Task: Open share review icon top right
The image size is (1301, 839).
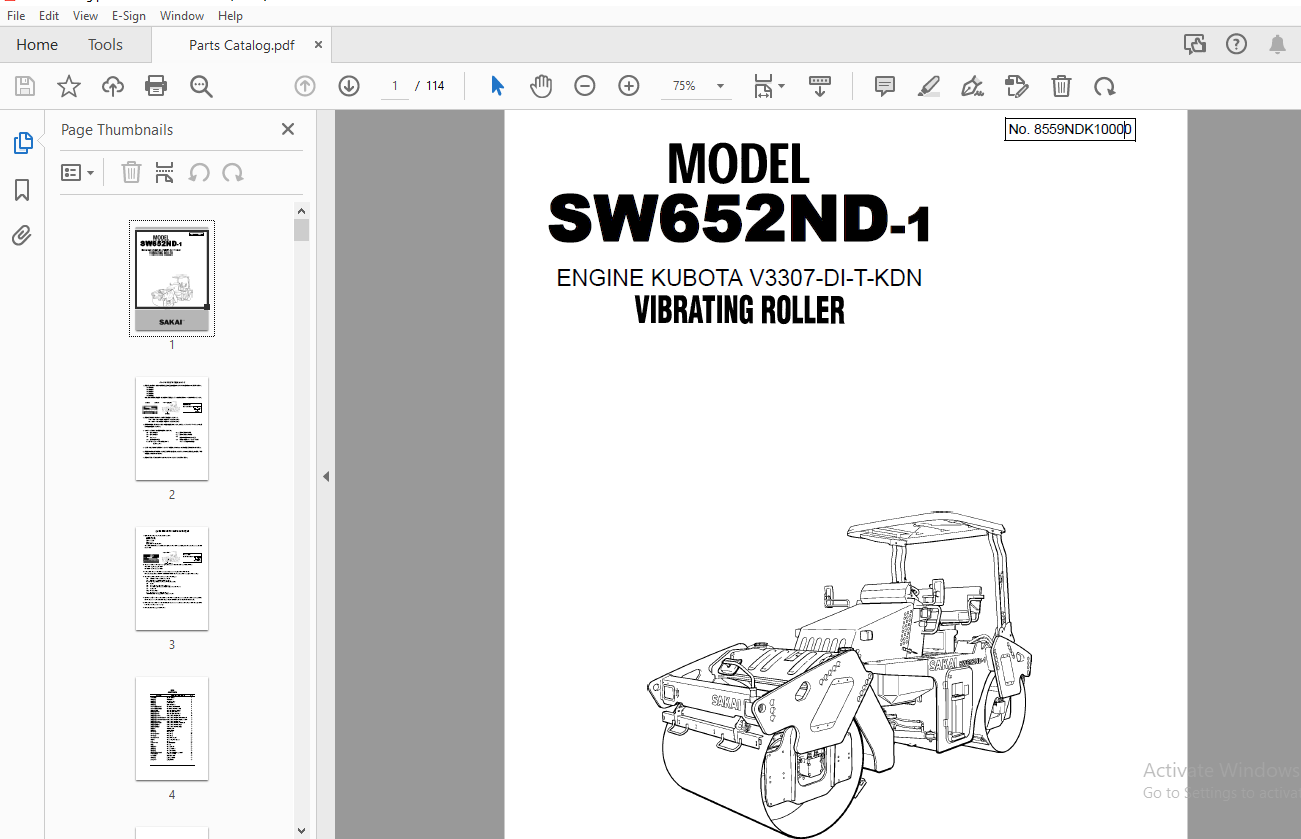Action: 1194,44
